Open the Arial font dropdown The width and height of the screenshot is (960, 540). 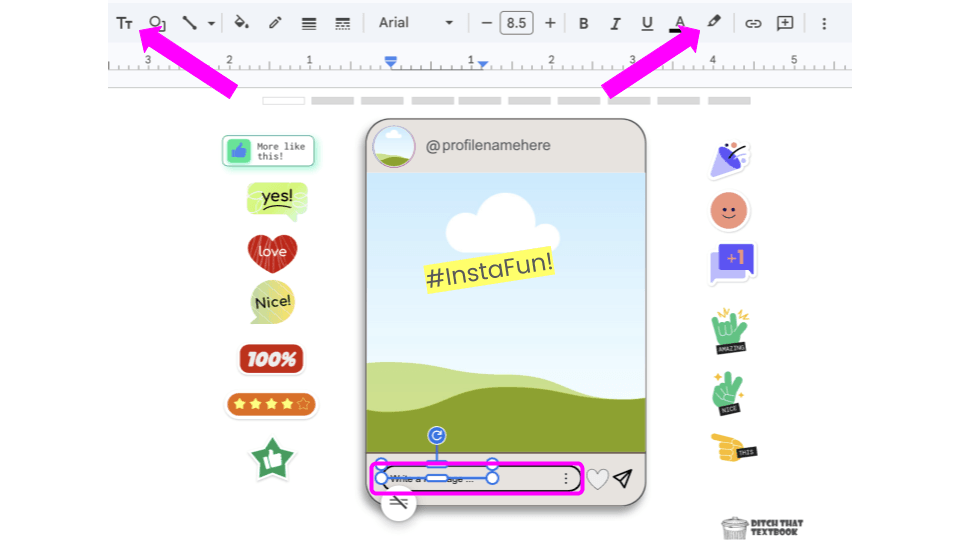[416, 23]
